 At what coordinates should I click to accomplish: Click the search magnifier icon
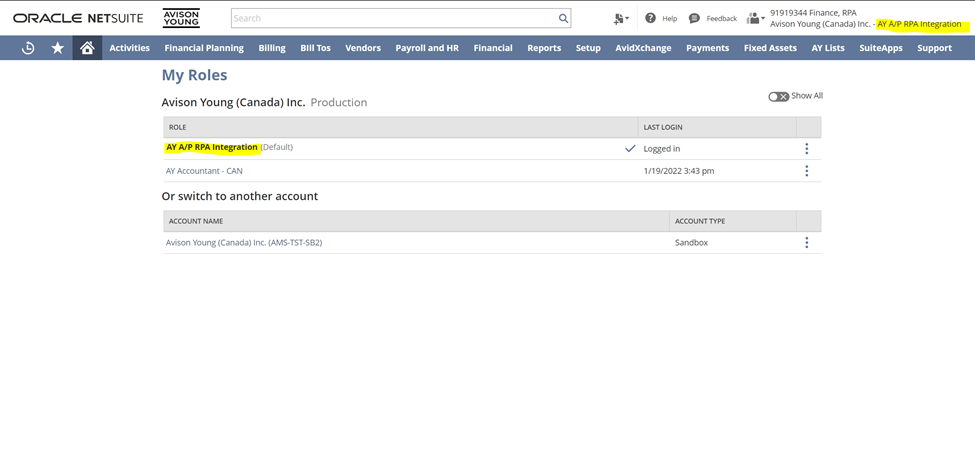(563, 19)
